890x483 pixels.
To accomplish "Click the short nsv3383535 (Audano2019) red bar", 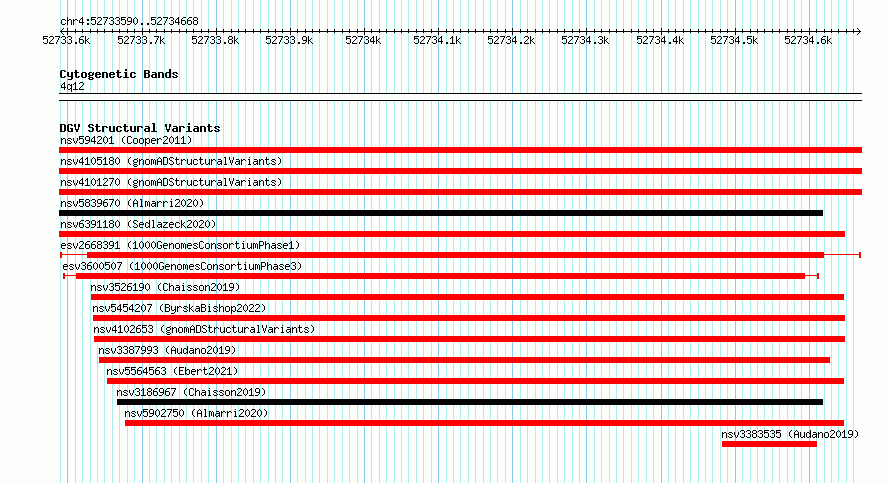I will (769, 444).
